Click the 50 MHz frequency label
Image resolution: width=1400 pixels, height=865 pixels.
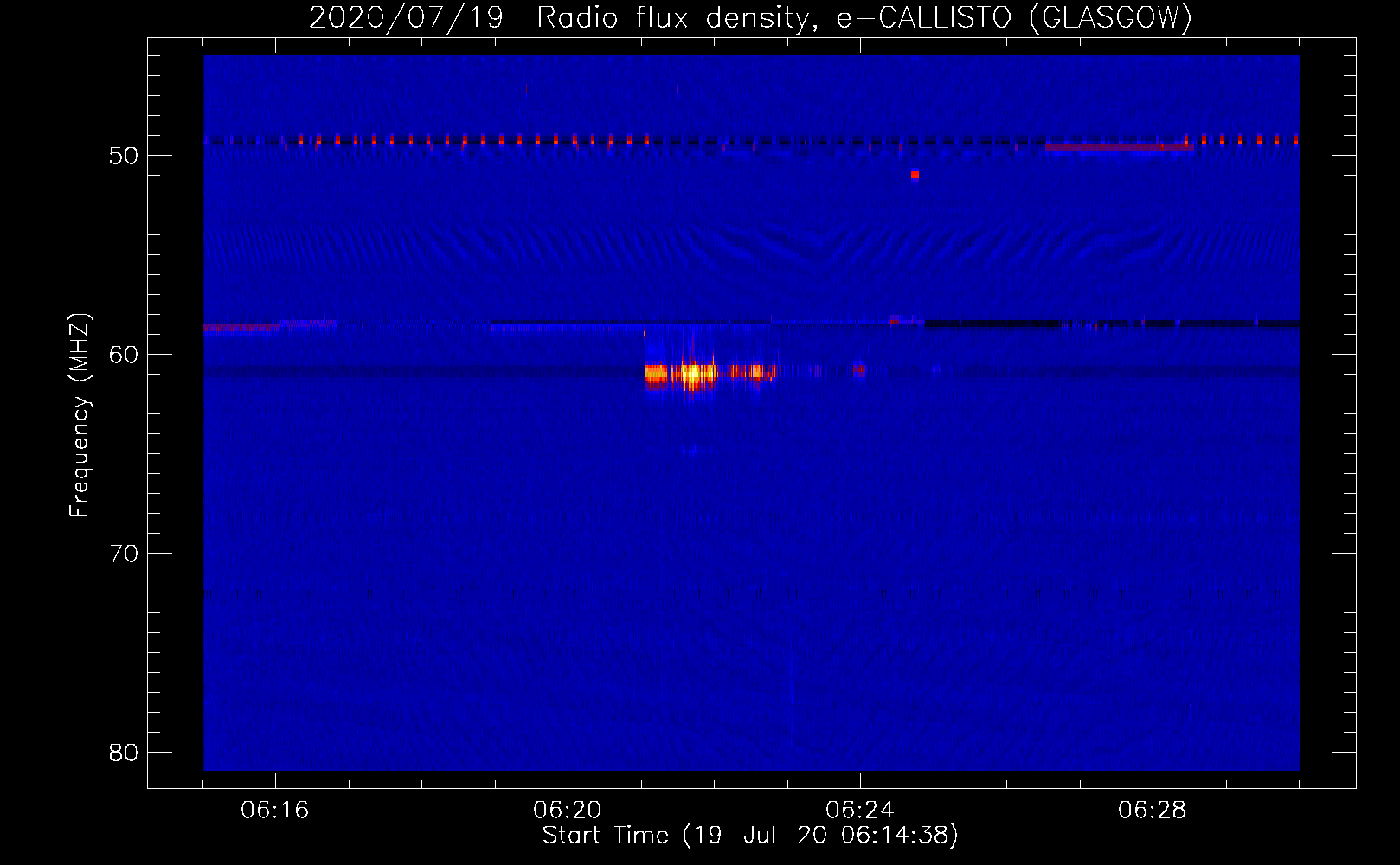point(124,156)
